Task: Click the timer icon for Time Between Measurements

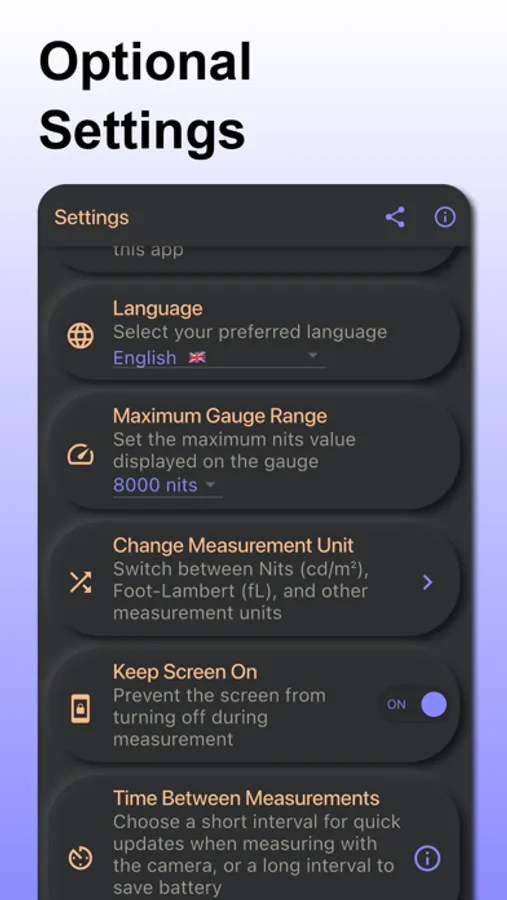Action: point(80,858)
